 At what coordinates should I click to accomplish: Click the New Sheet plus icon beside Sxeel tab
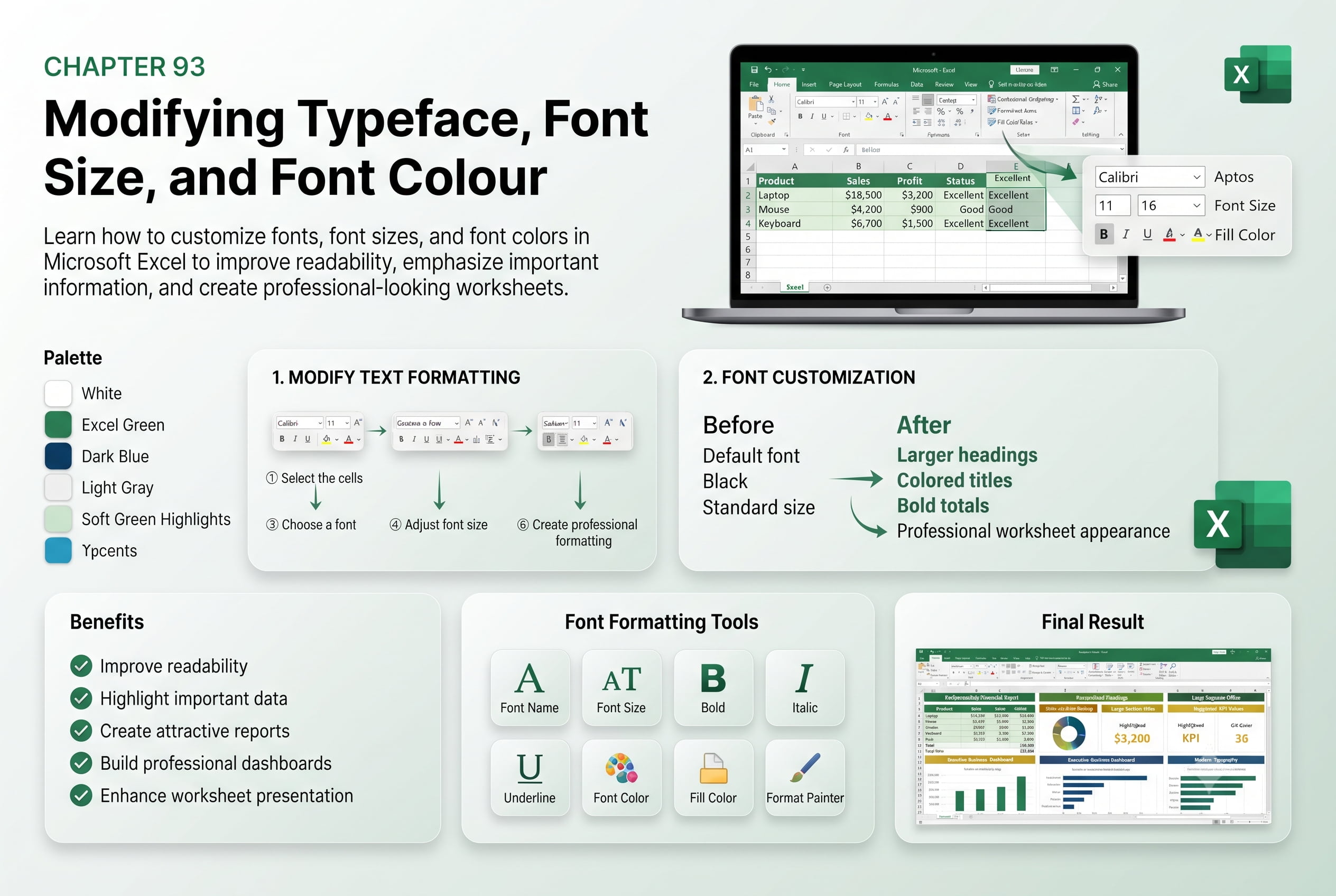tap(827, 287)
